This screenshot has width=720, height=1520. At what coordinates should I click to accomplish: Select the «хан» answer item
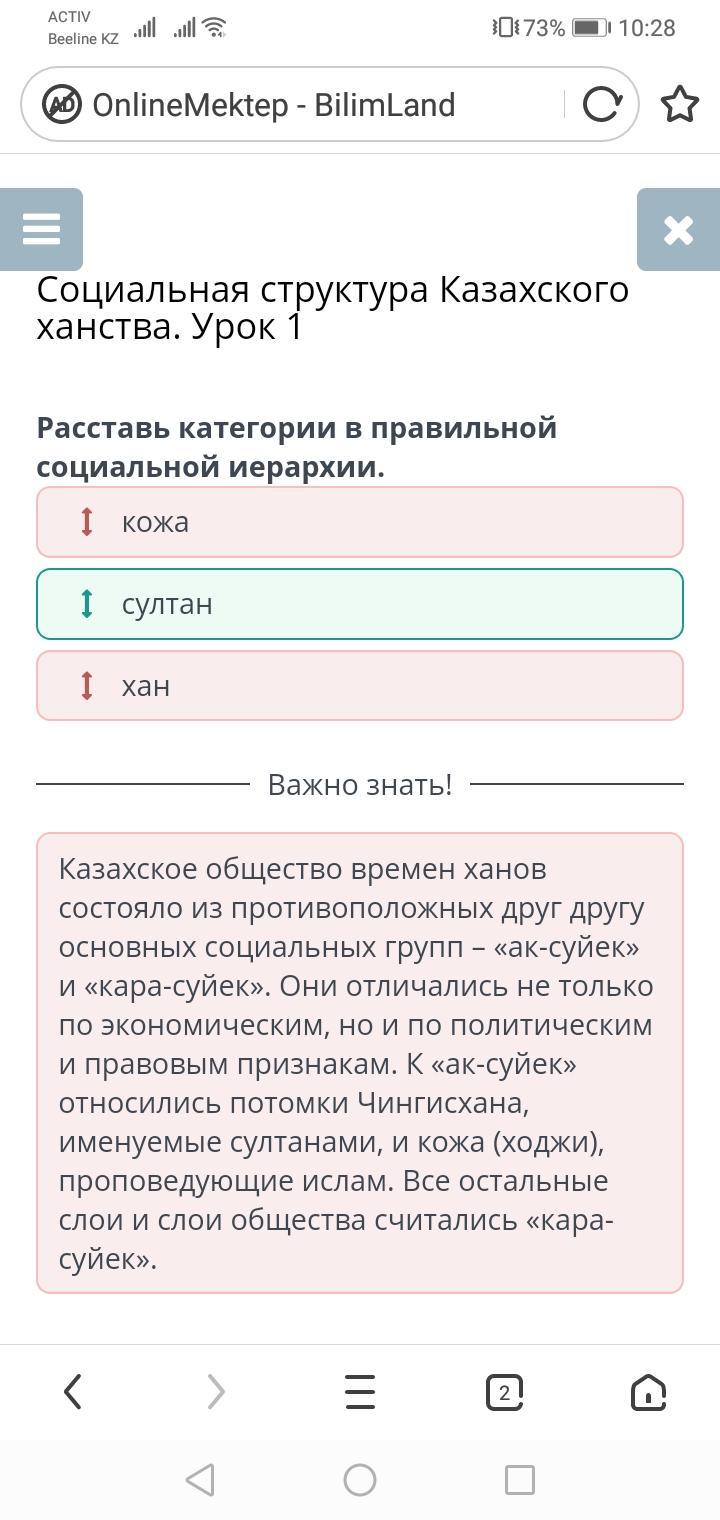pyautogui.click(x=360, y=686)
